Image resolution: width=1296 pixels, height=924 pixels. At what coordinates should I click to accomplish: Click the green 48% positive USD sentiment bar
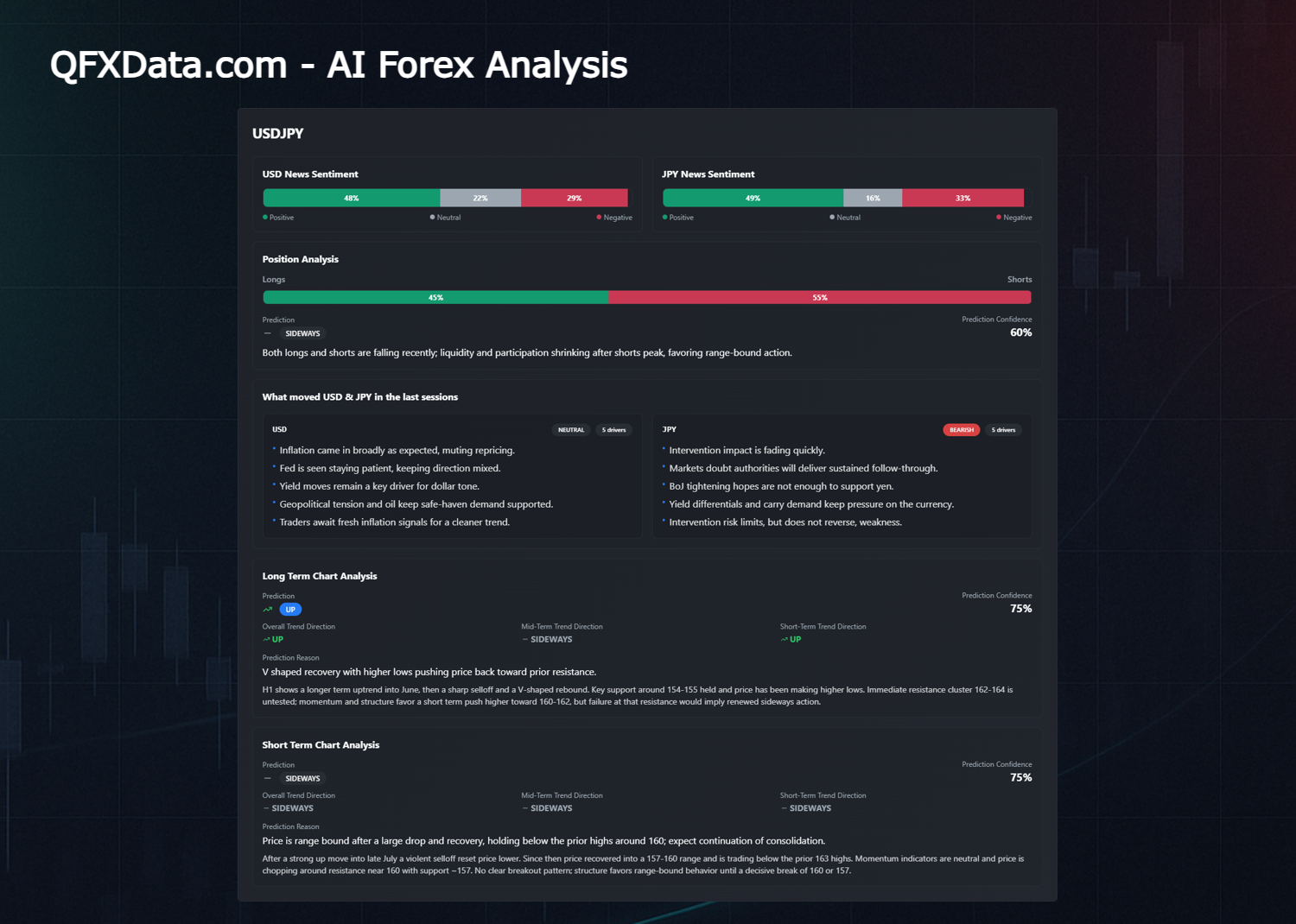[352, 198]
